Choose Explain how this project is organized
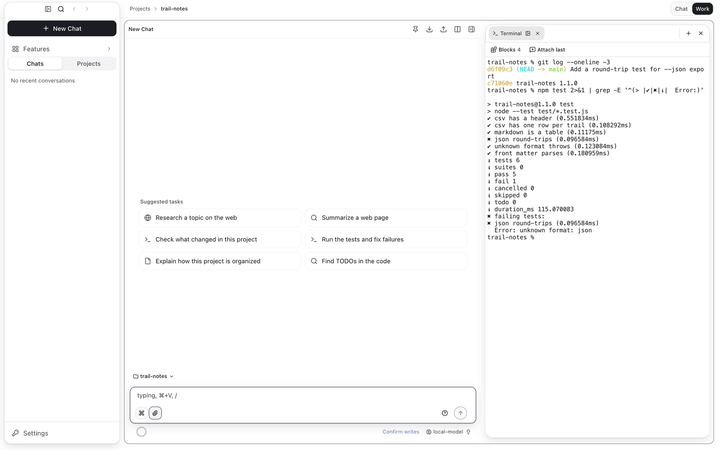Image resolution: width=720 pixels, height=450 pixels. coord(220,261)
